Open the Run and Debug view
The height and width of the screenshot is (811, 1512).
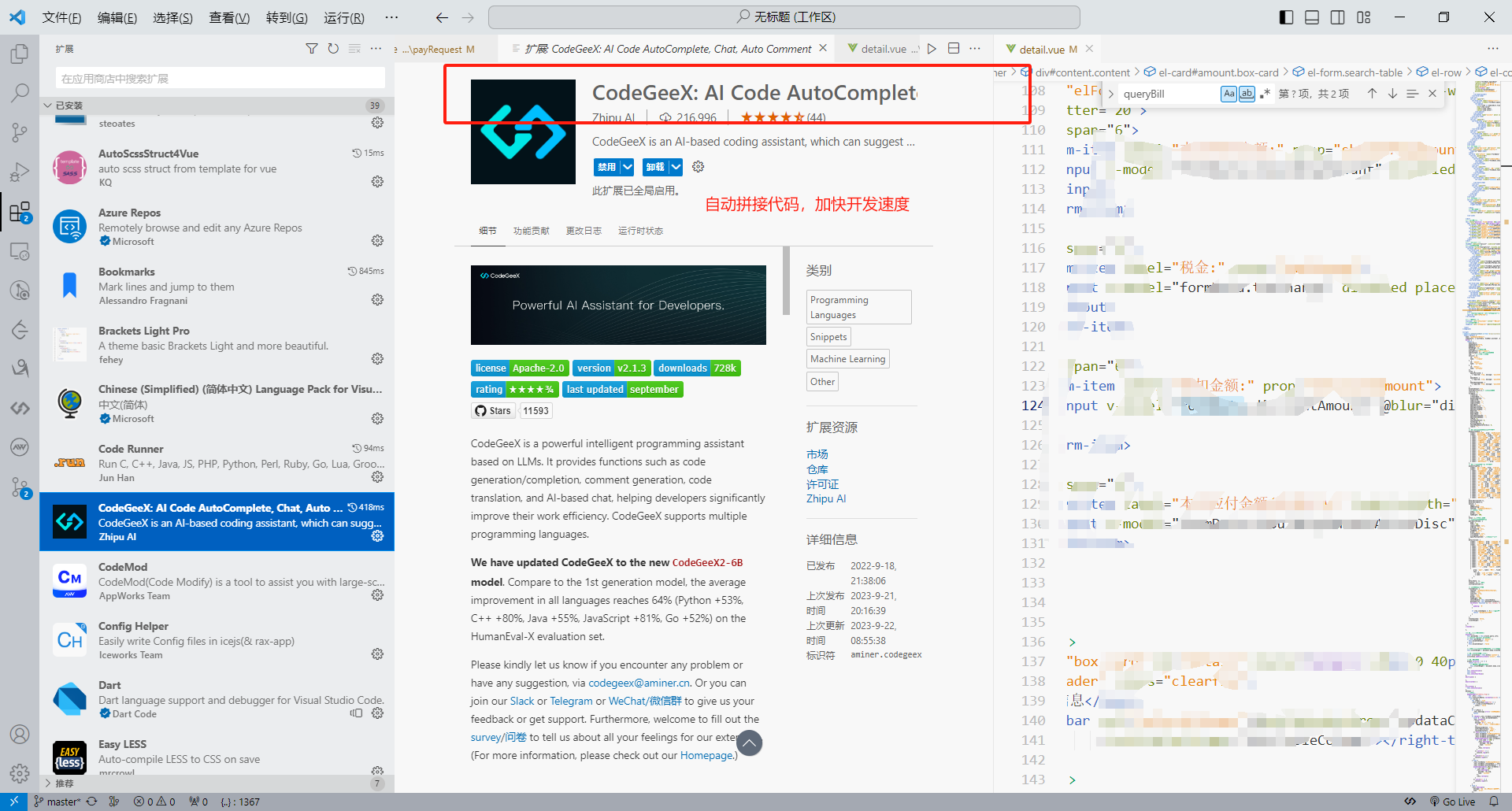pyautogui.click(x=20, y=172)
